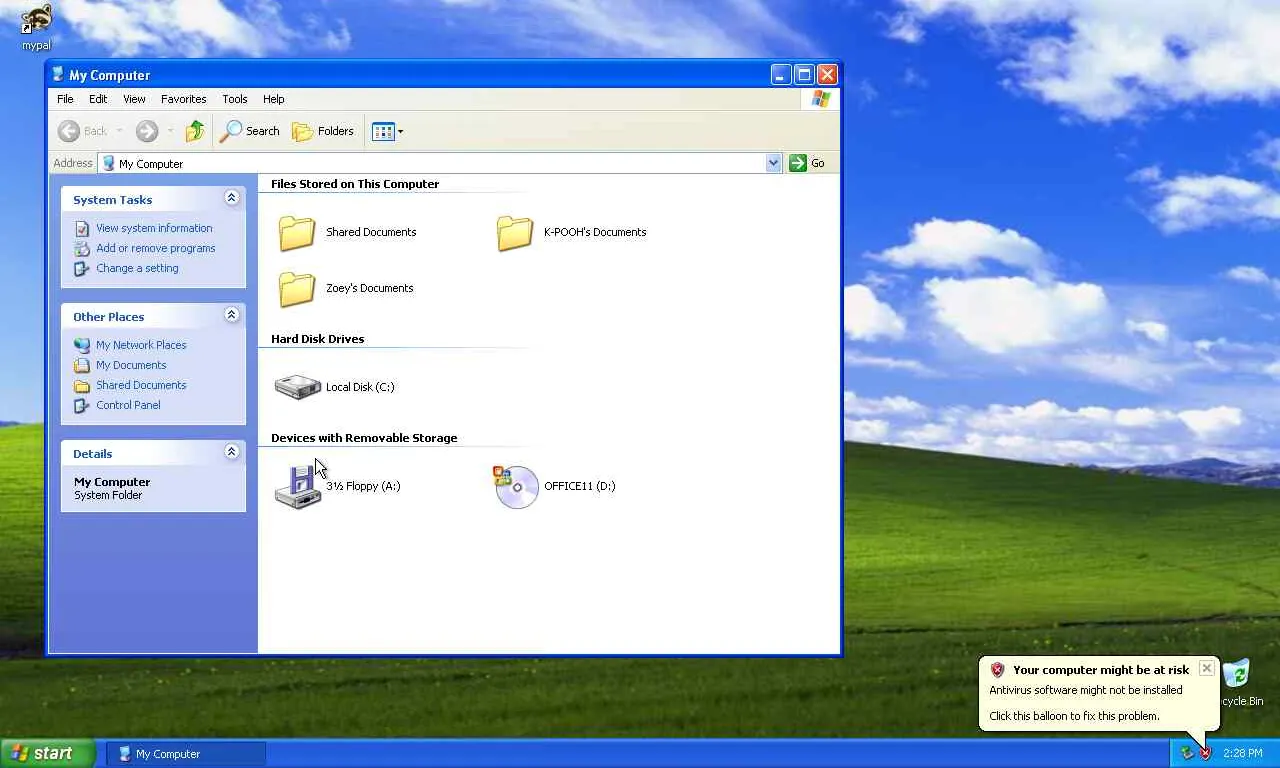Screen dimensions: 1280x768
Task: Click the Windows flag logo in menu bar
Action: pos(821,99)
